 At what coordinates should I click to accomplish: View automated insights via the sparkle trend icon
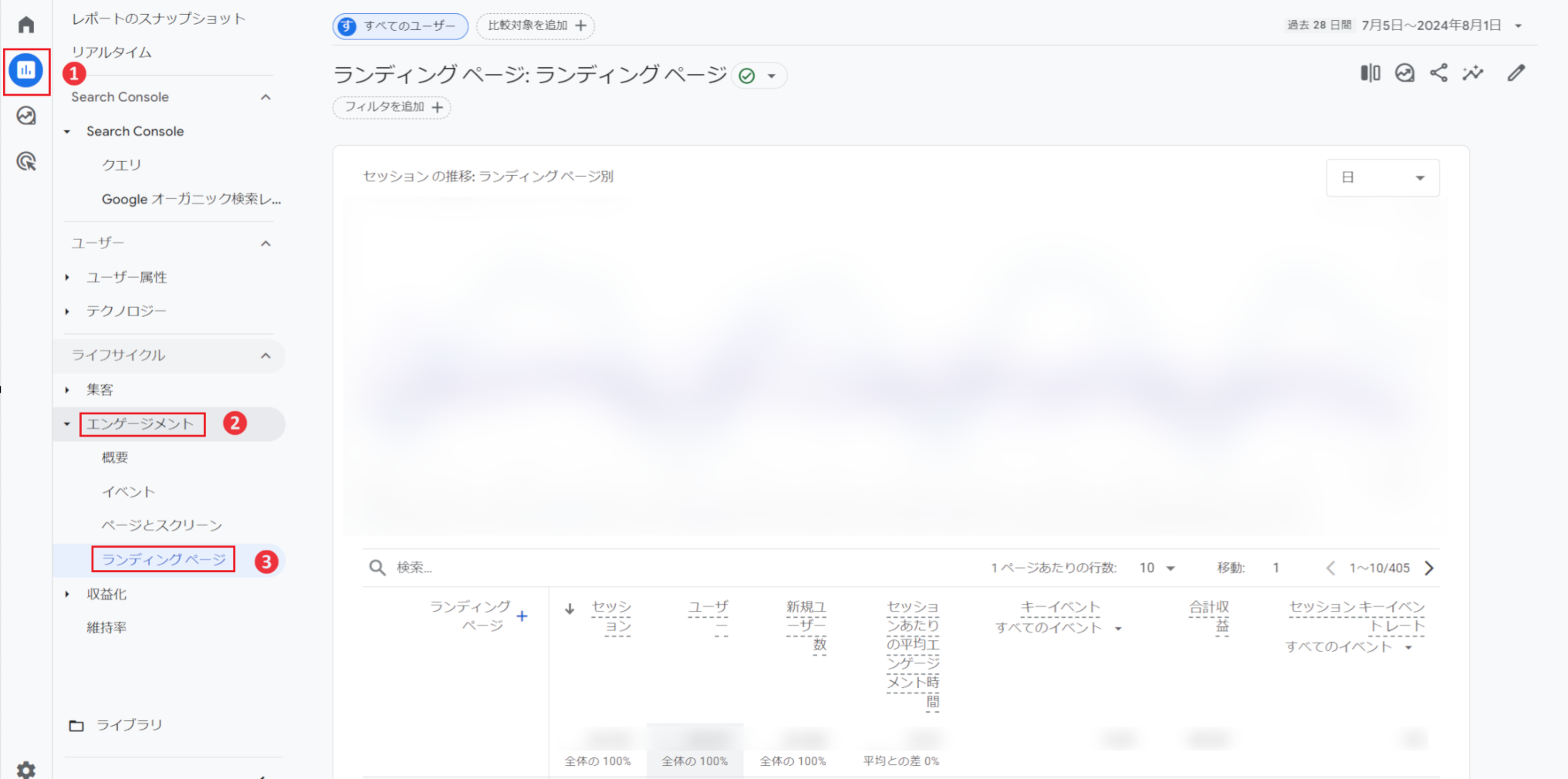click(1473, 73)
